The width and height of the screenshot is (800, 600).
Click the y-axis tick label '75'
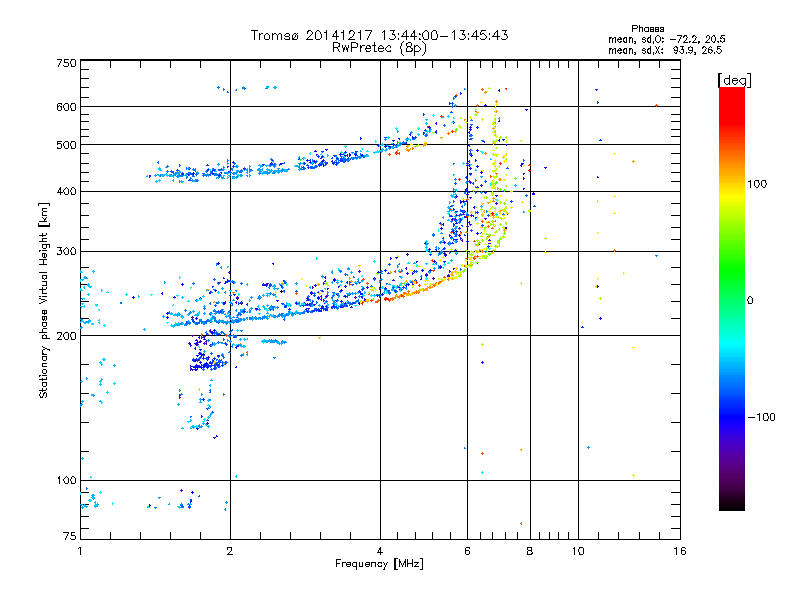click(69, 536)
